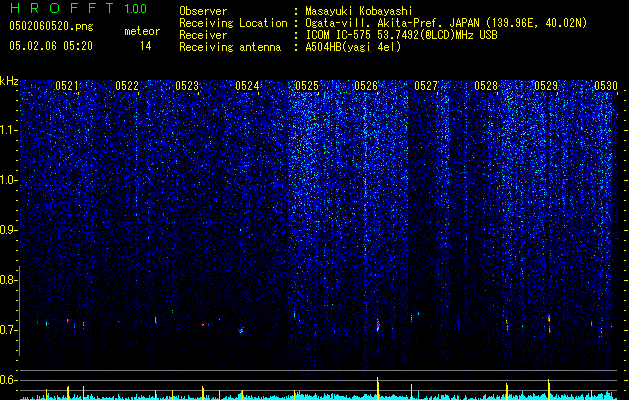The image size is (629, 400).
Task: Click the 1.1 kHz axis label
Action: click(x=9, y=130)
